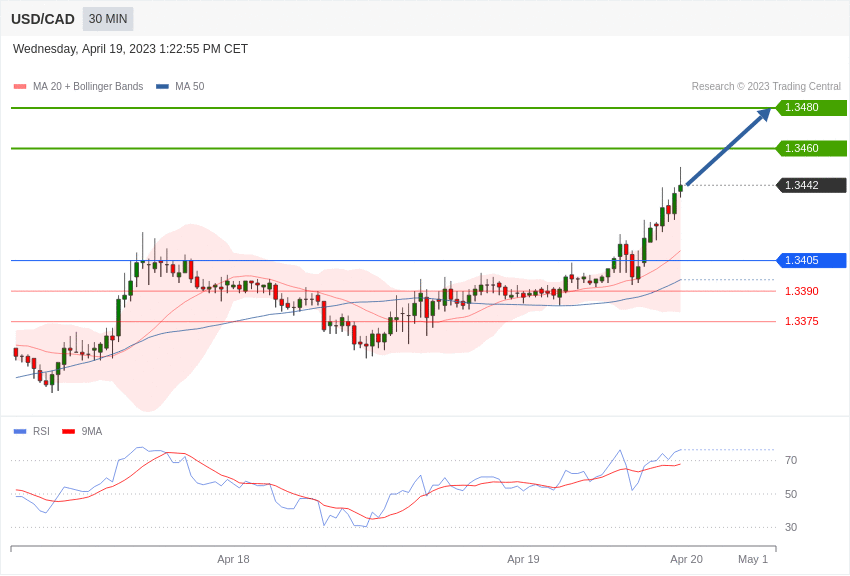Click the MA 50 legend label
The image size is (850, 576).
click(190, 86)
